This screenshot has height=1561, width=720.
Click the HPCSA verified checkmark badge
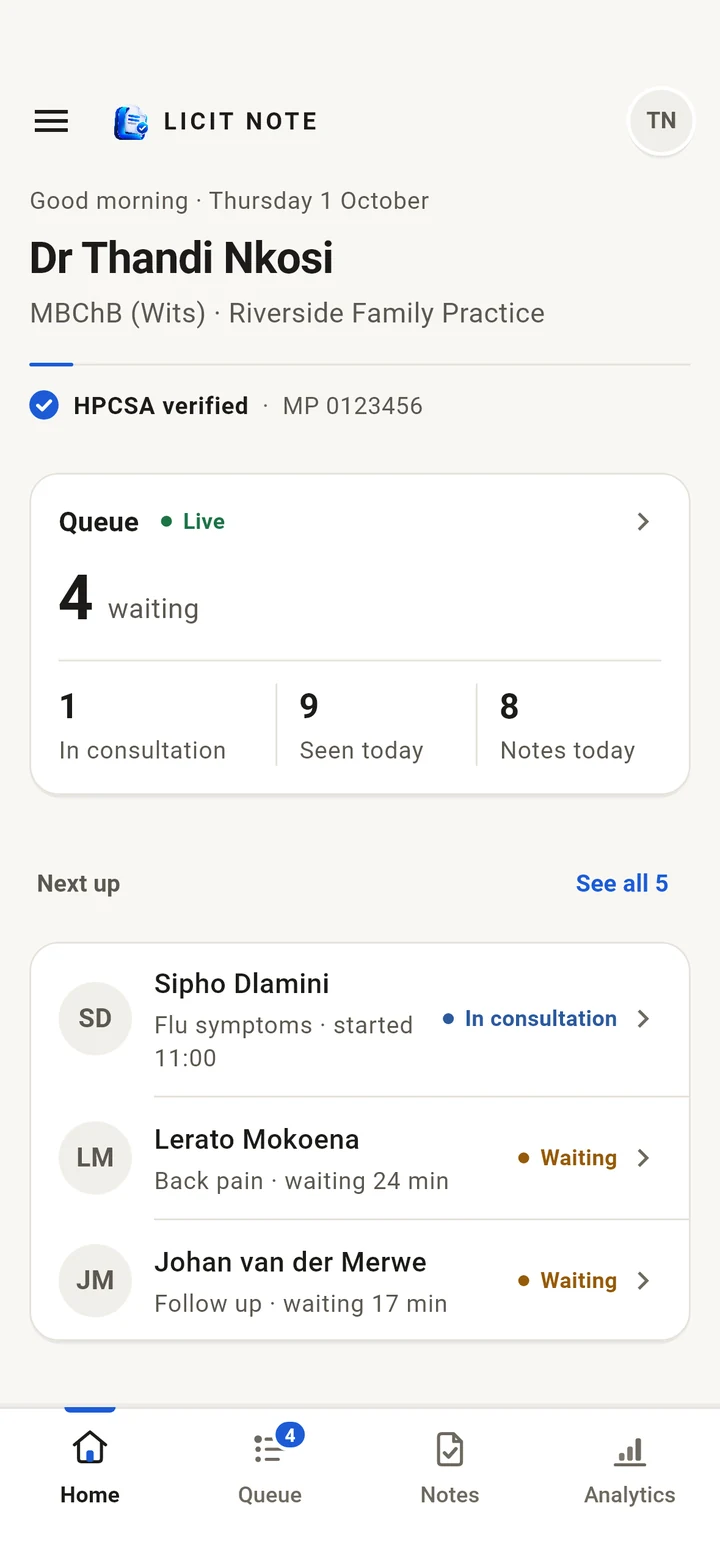44,406
